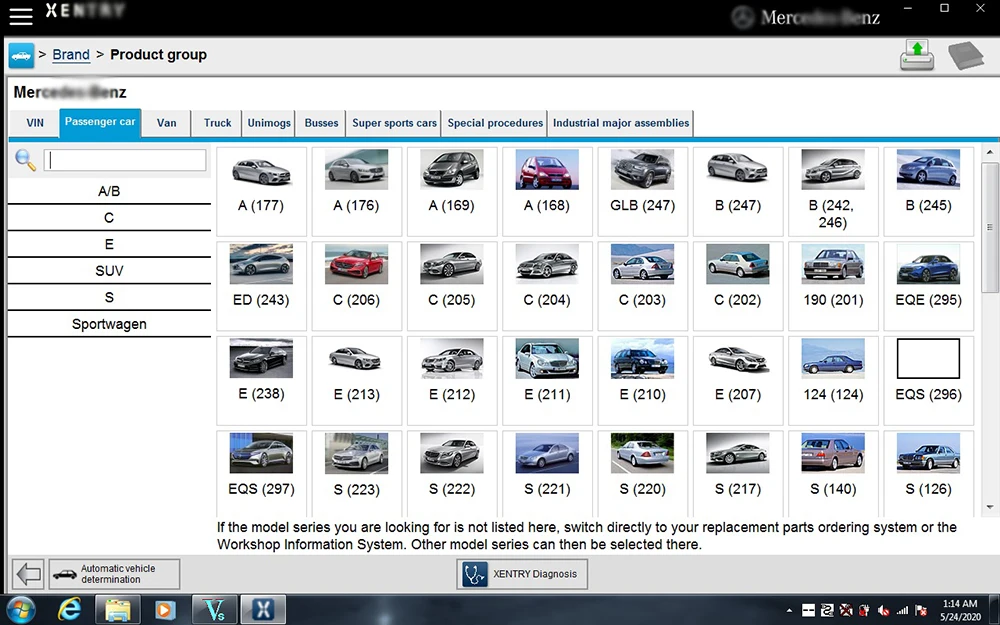
Task: Select the A (177) model series
Action: coord(261,191)
